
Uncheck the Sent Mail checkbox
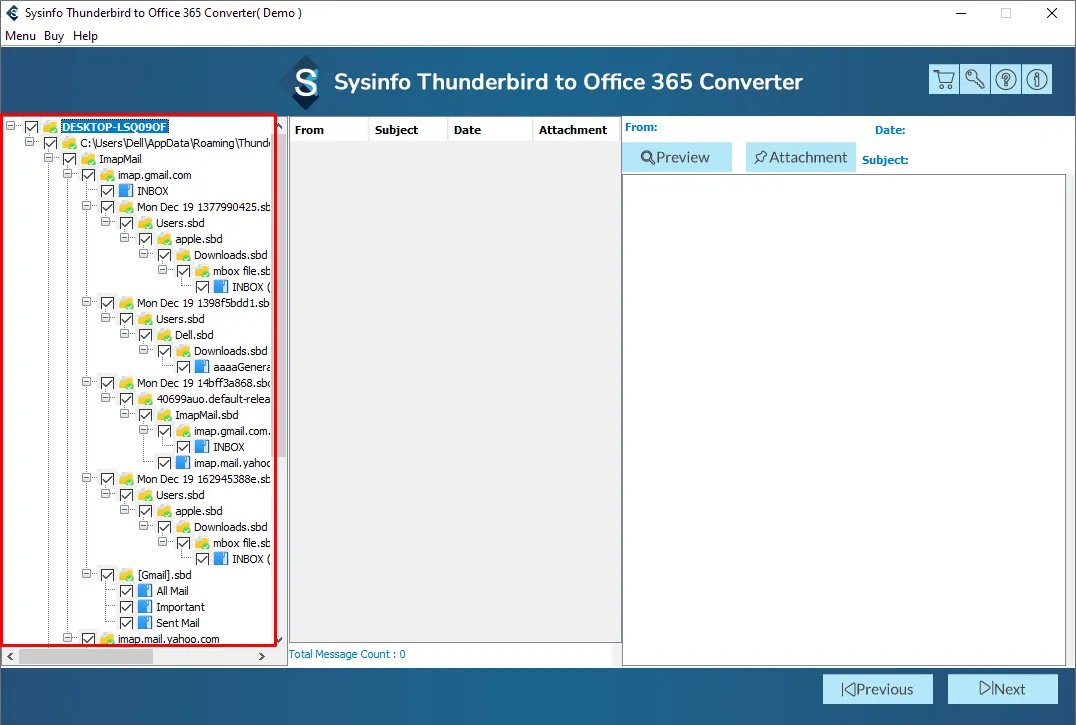coord(126,623)
